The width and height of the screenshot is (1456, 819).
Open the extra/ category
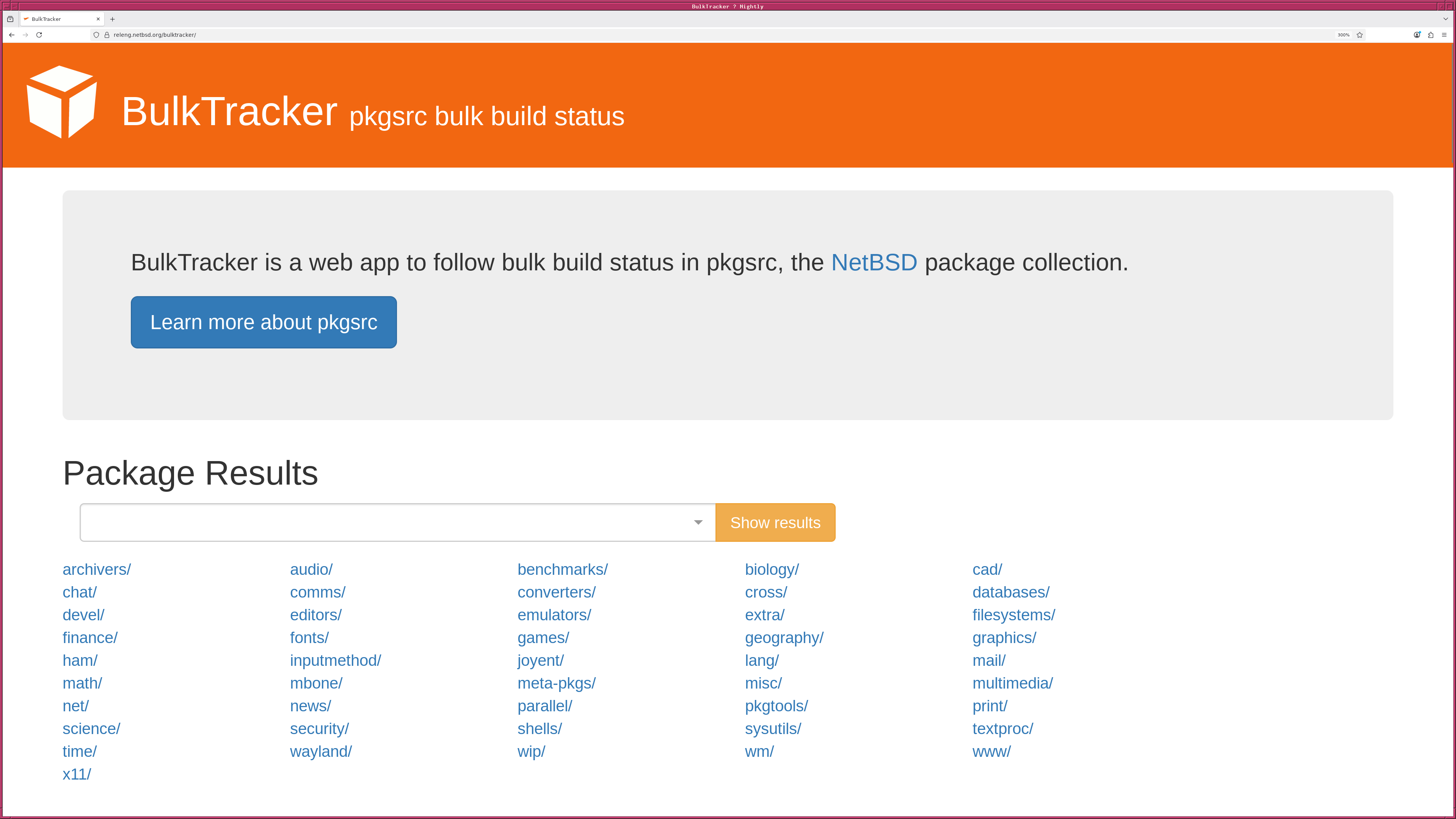[765, 615]
